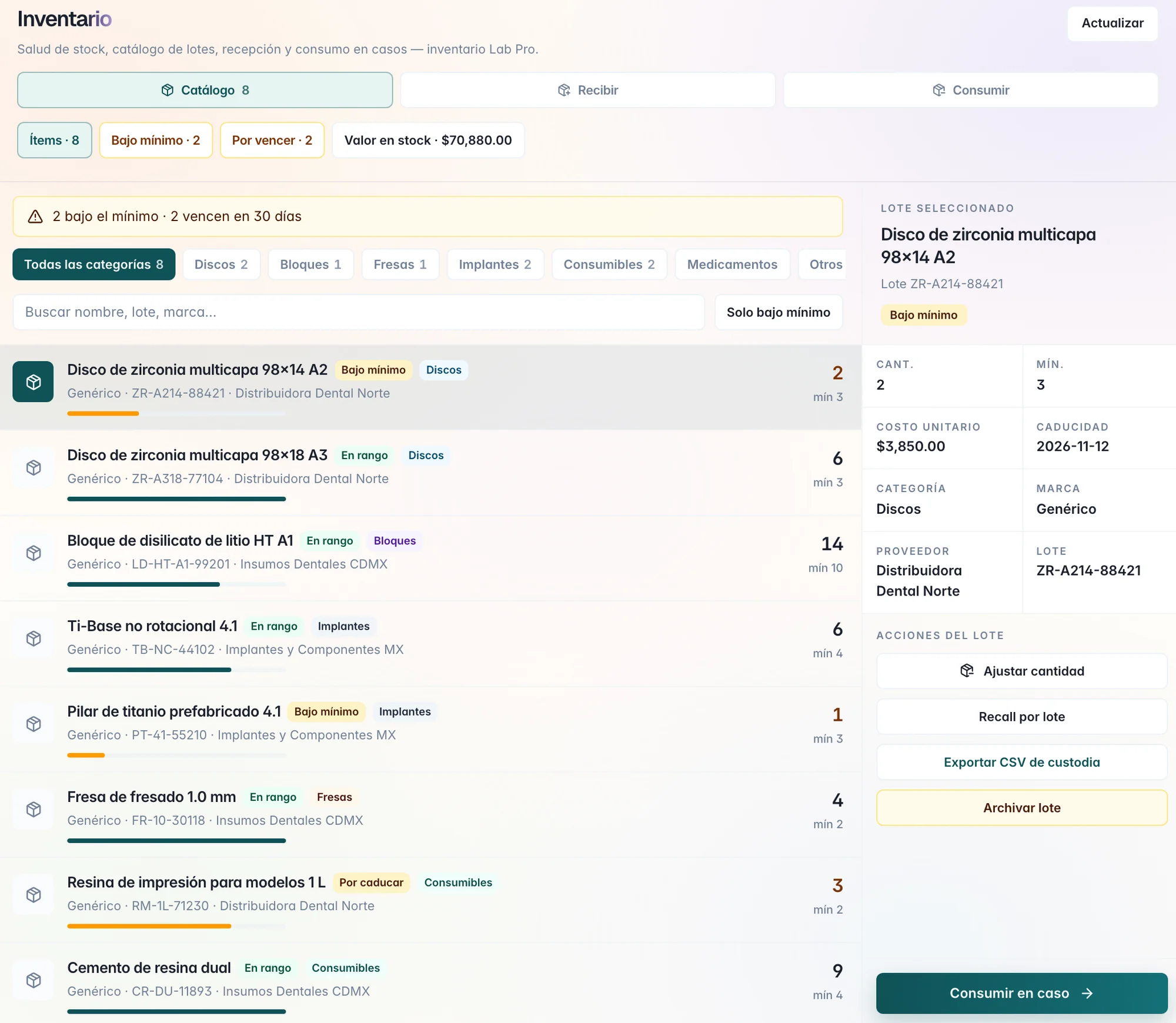The height and width of the screenshot is (1023, 1176).
Task: Click stock bar of Disco 98×14 A2
Action: click(176, 414)
